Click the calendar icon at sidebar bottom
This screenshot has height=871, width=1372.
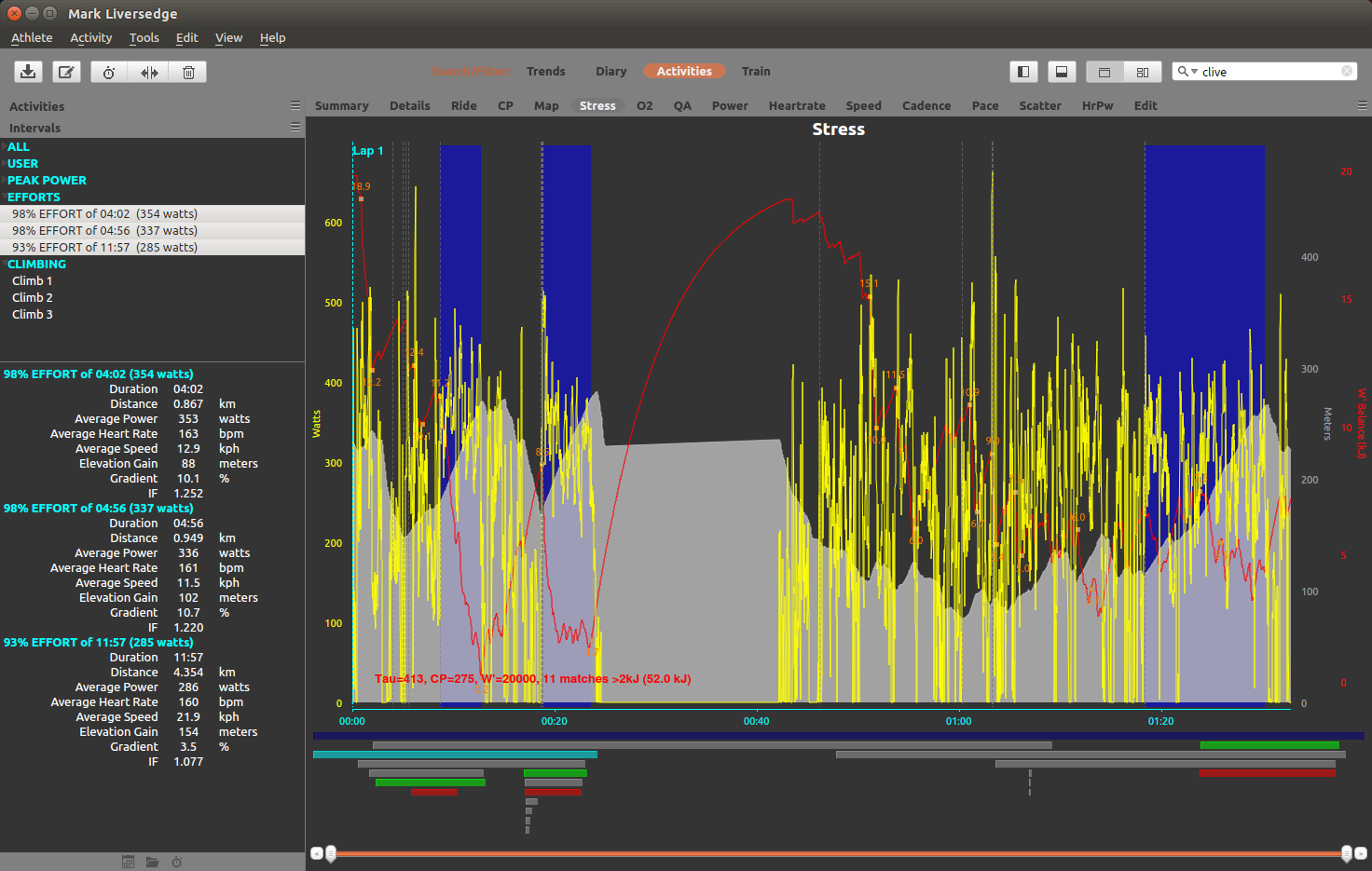[x=129, y=862]
